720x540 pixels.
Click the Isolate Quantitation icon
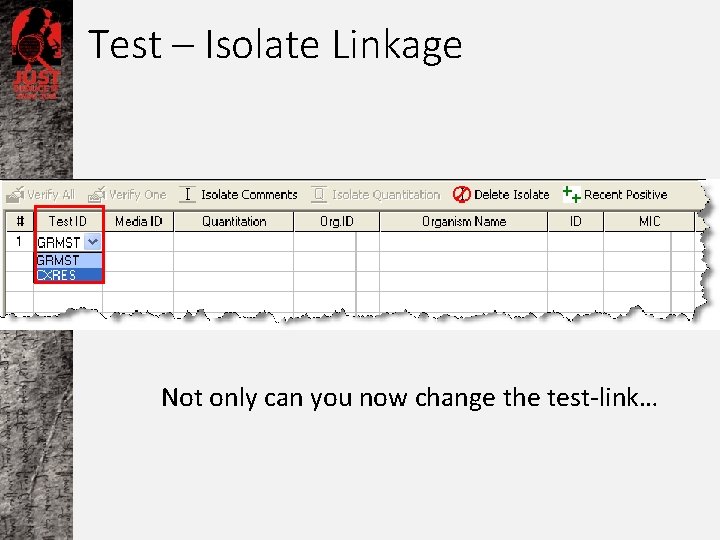(x=319, y=194)
